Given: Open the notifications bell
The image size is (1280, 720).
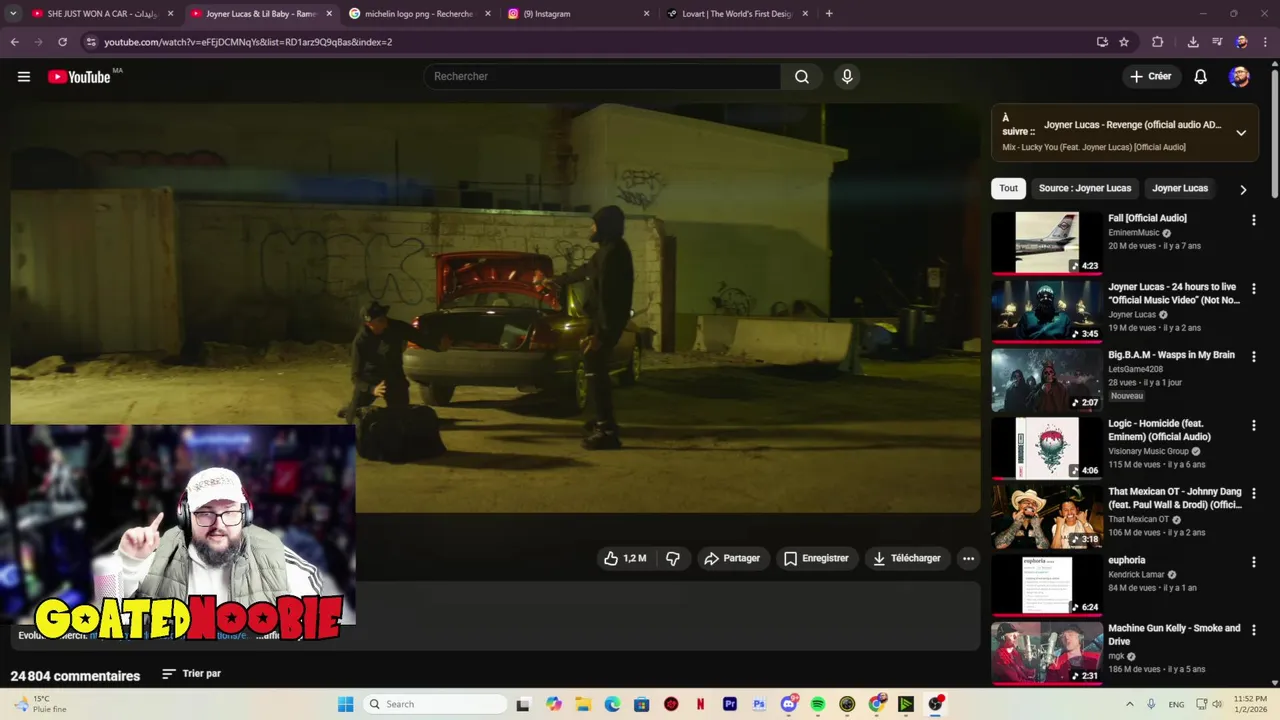Looking at the screenshot, I should pos(1201,77).
